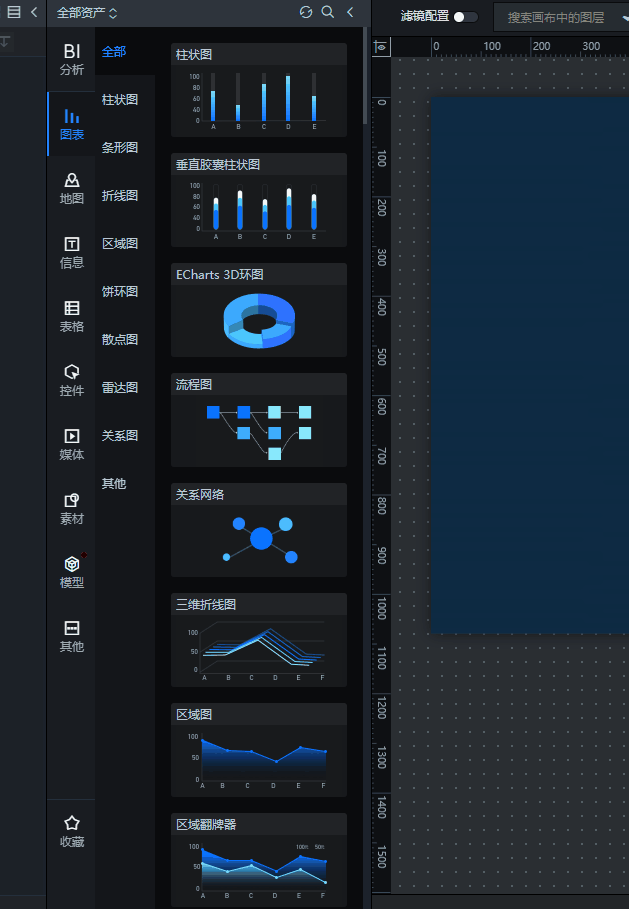Select the 雷达图 subcategory tab
The image size is (629, 909).
point(119,388)
